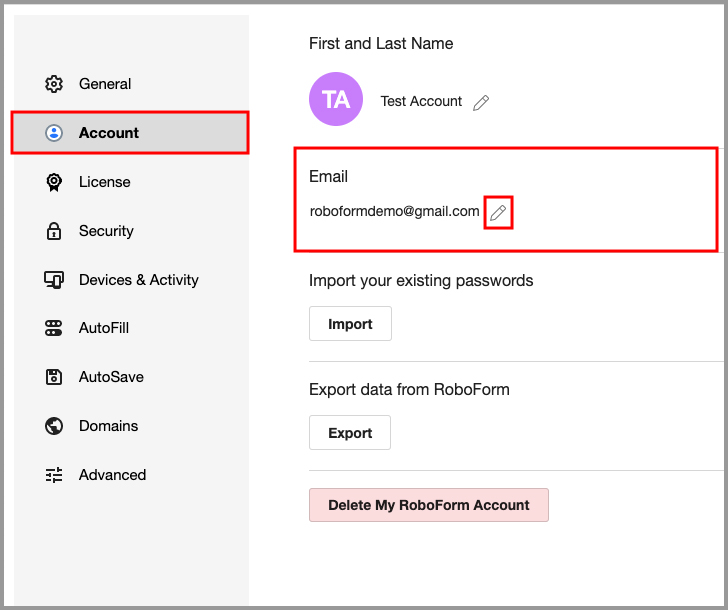Click the Export button
Viewport: 728px width, 610px height.
pyautogui.click(x=350, y=433)
